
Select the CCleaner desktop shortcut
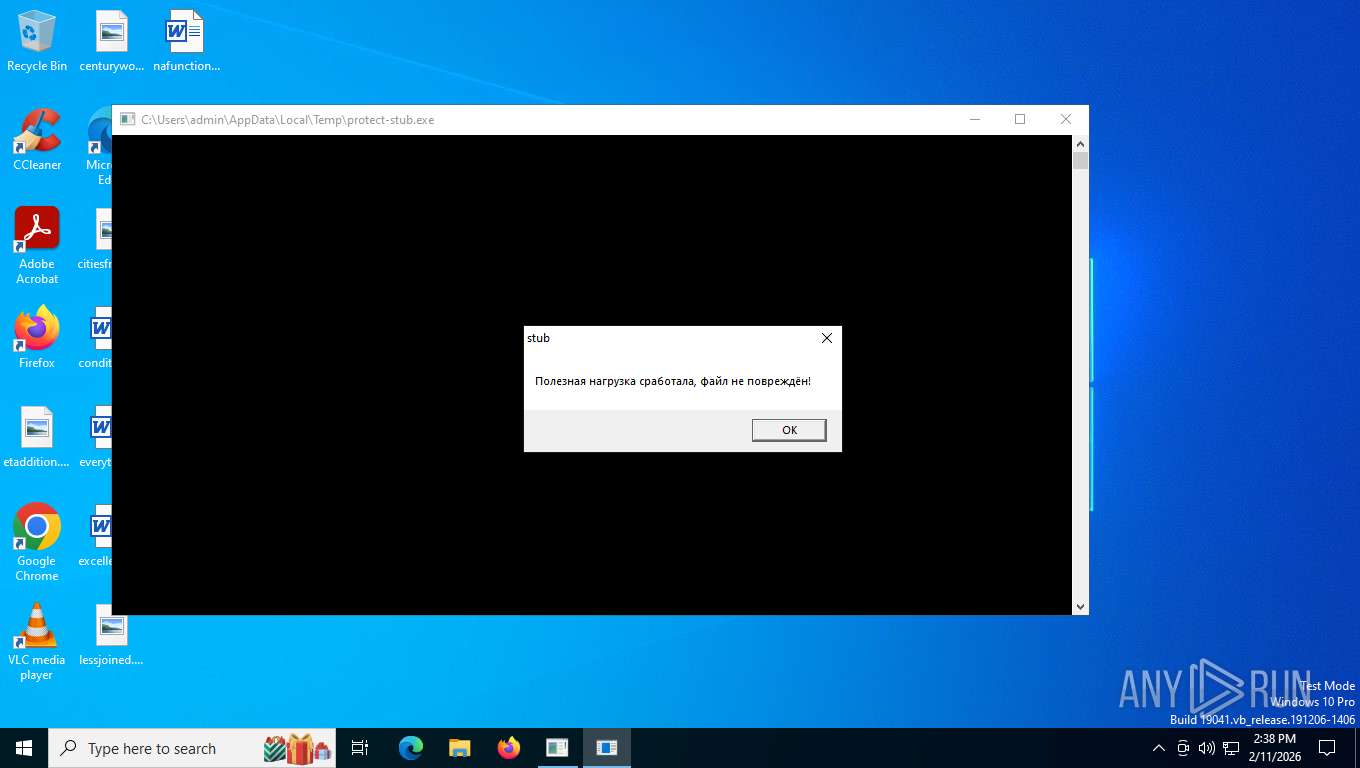coord(37,140)
